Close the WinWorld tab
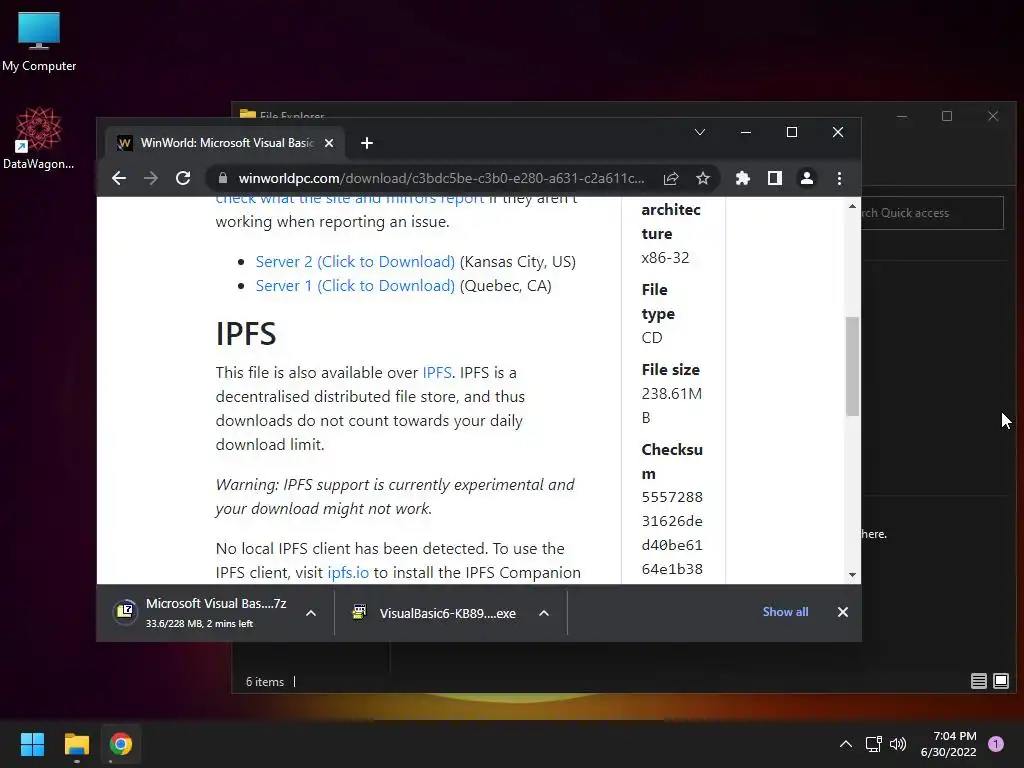The height and width of the screenshot is (768, 1024). (x=329, y=143)
